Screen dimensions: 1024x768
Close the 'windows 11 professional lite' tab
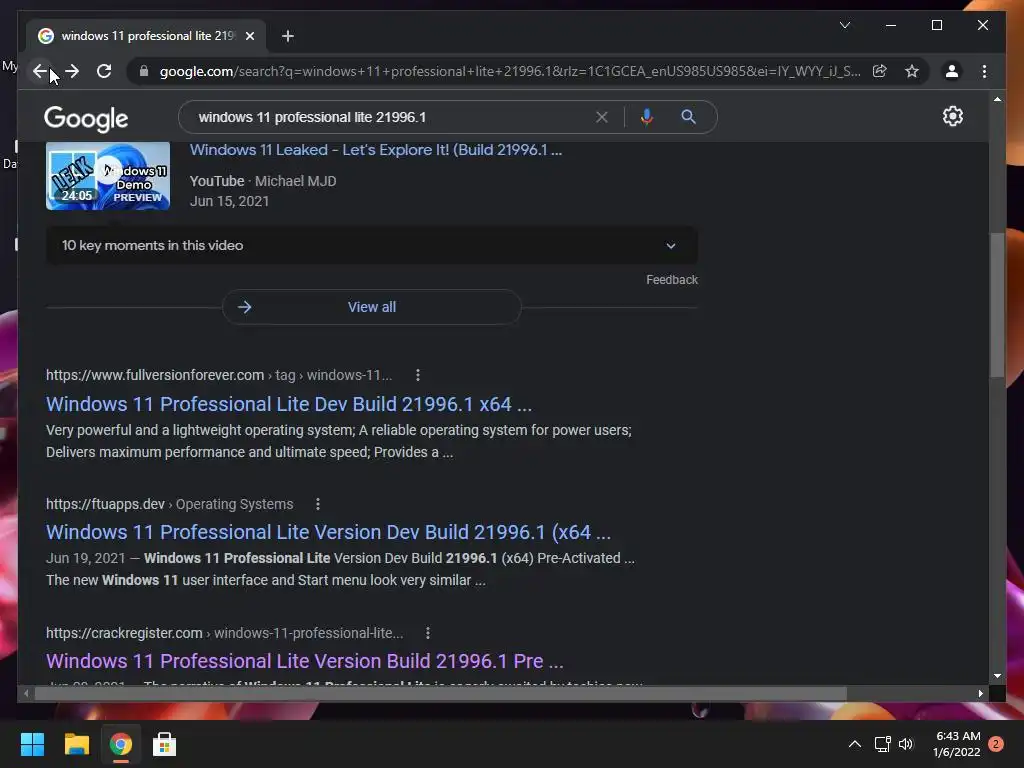(x=249, y=36)
